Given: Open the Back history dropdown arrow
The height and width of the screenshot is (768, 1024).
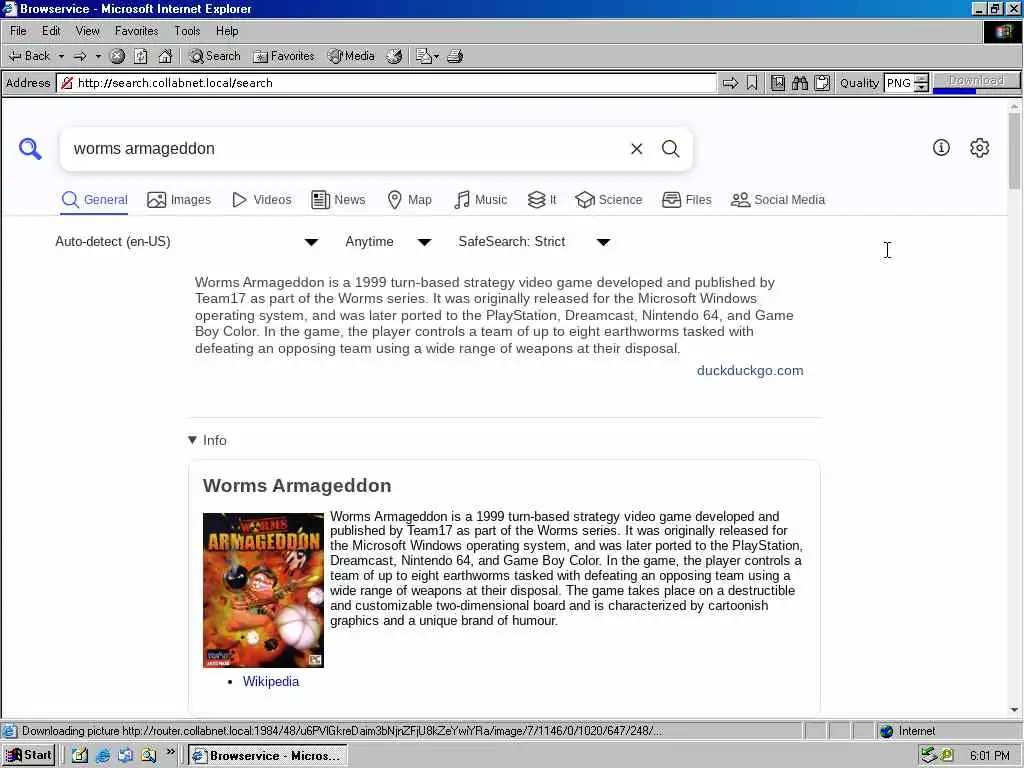Looking at the screenshot, I should [61, 56].
